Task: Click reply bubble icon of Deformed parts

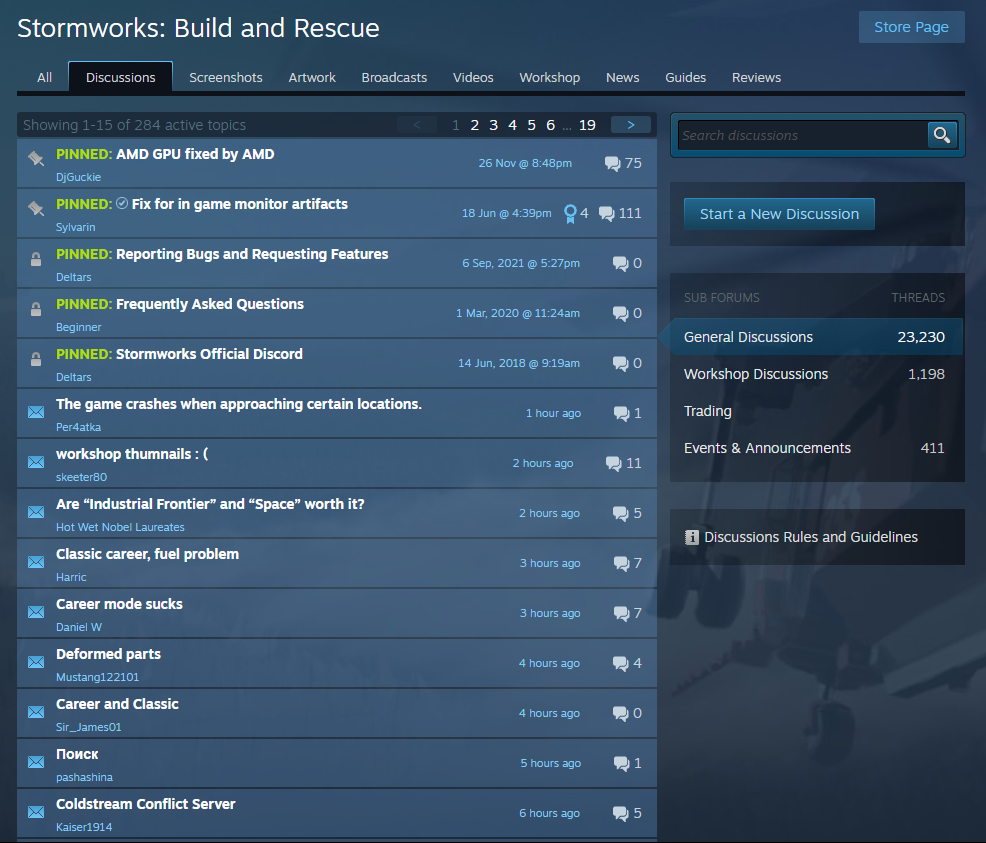Action: 621,664
